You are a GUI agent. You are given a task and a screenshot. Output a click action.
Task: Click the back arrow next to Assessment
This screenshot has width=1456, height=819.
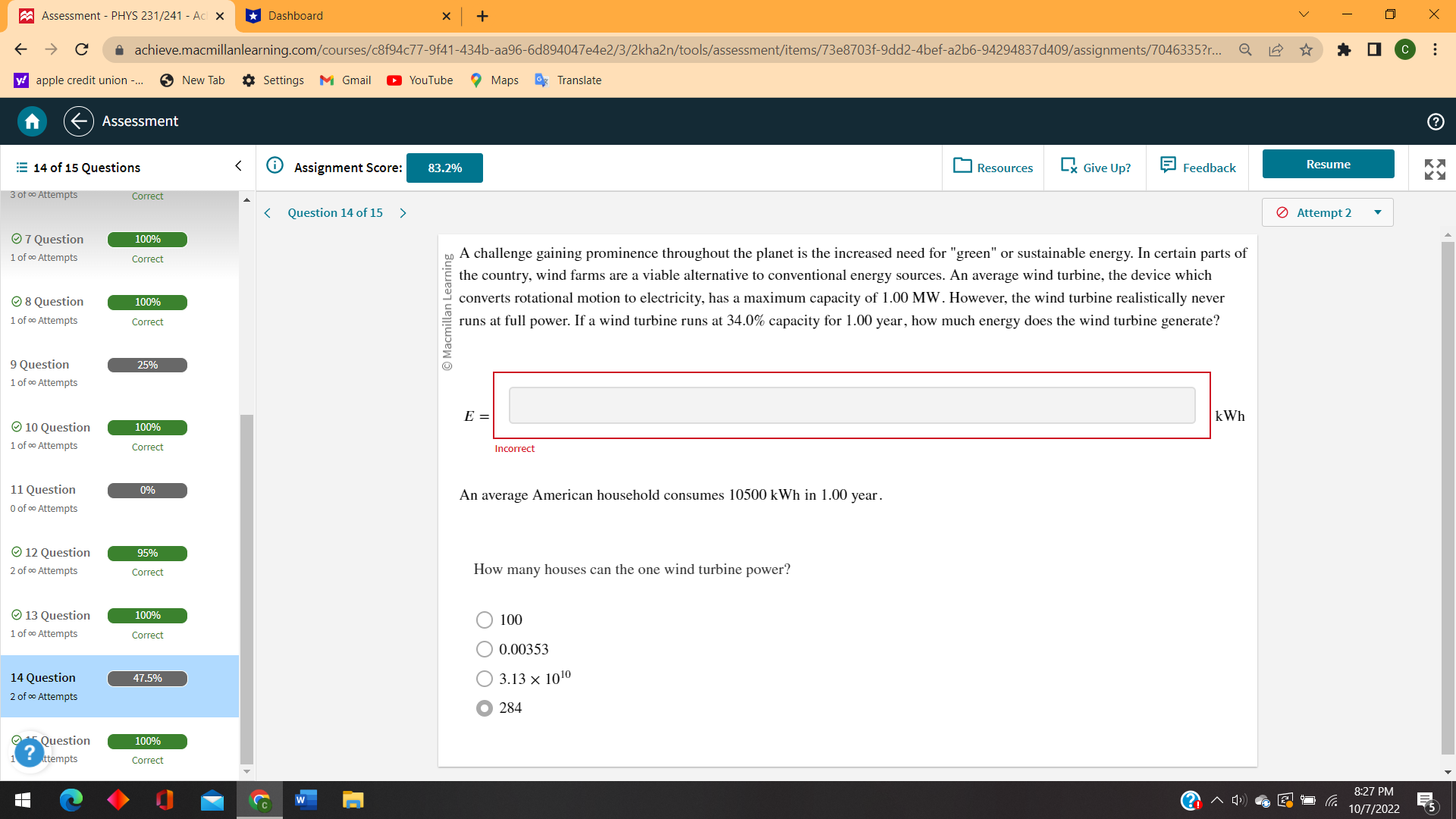point(78,121)
